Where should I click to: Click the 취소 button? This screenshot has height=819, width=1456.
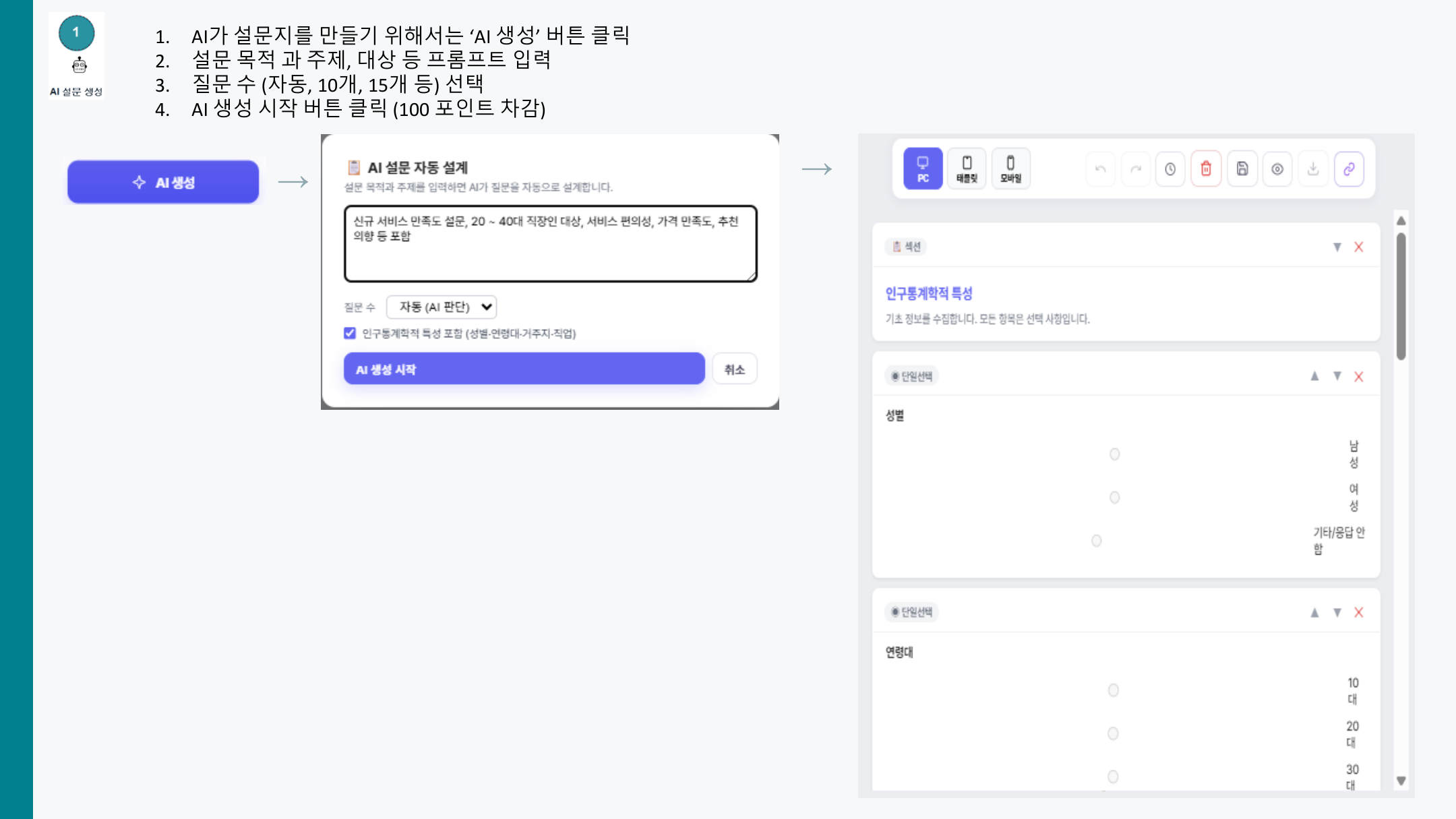[735, 369]
